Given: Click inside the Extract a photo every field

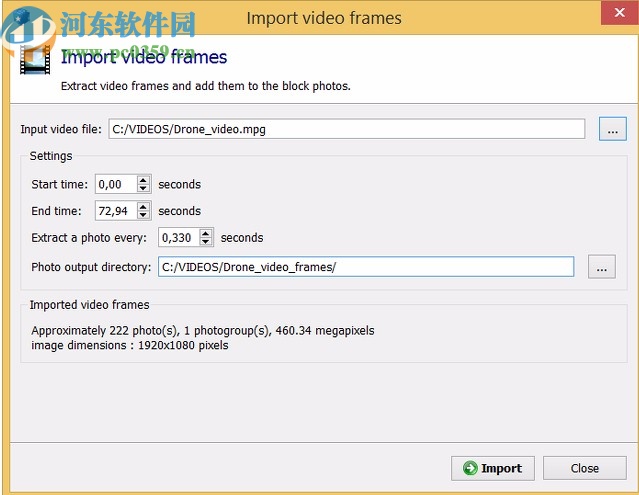Looking at the screenshot, I should 179,238.
